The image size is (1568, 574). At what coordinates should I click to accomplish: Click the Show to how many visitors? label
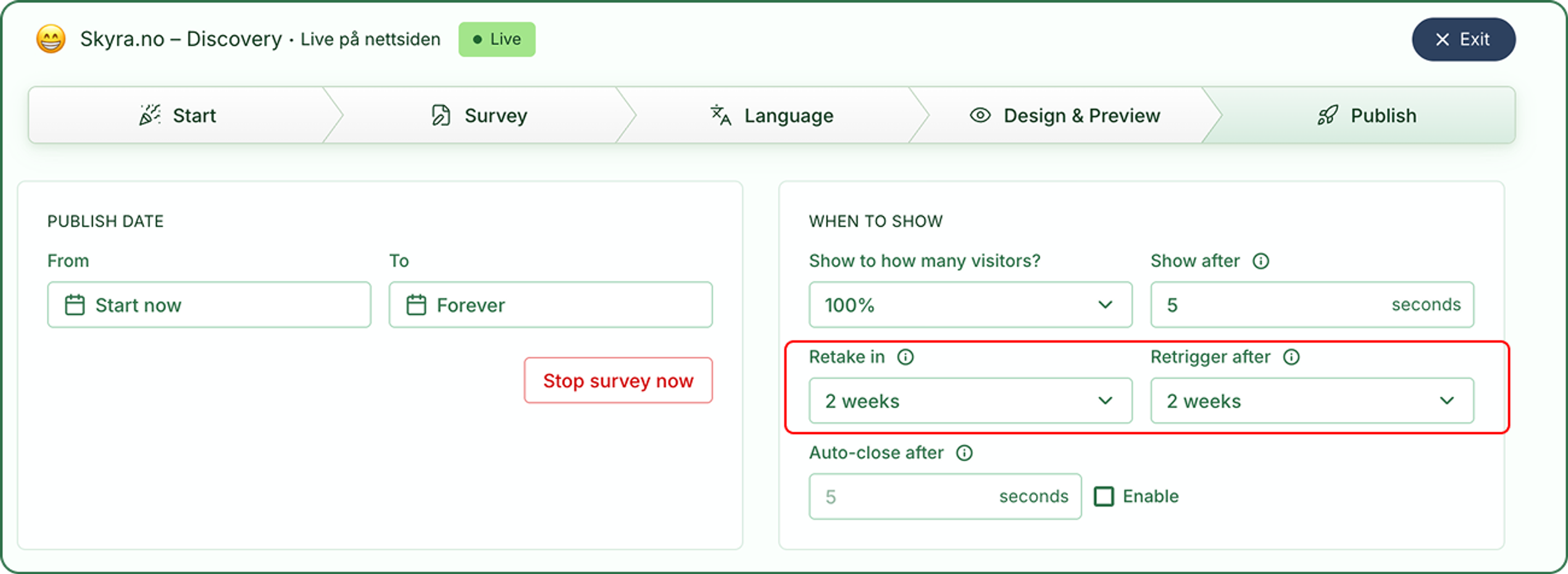[x=924, y=261]
